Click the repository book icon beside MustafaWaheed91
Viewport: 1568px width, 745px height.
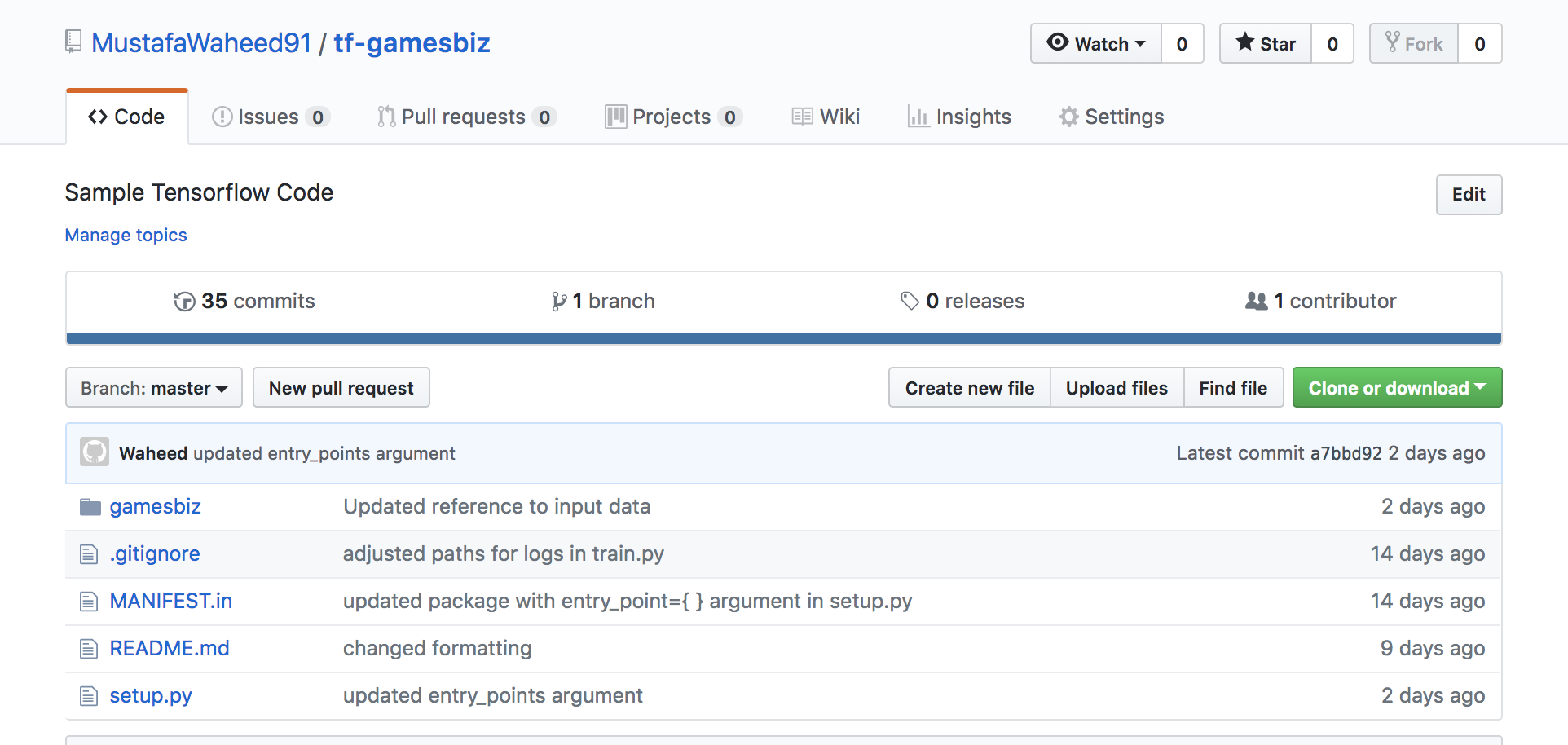point(73,42)
